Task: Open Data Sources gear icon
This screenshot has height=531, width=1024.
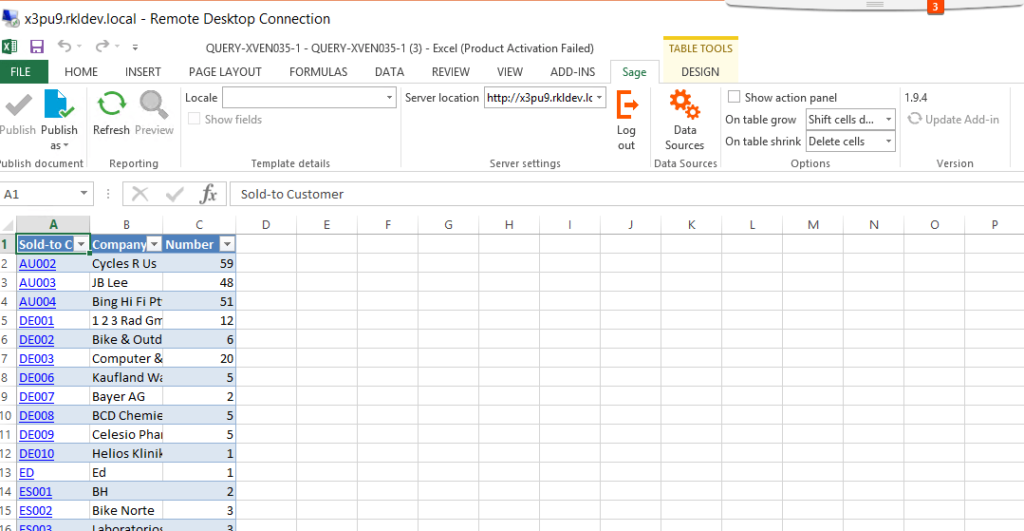Action: pos(684,107)
